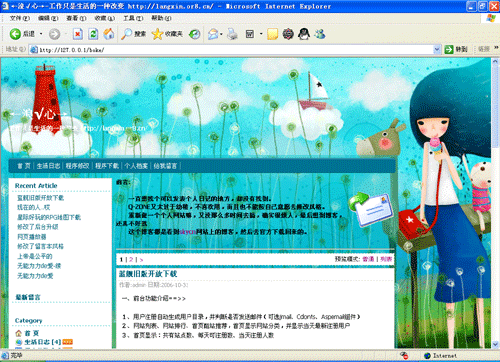This screenshot has width=500, height=362.
Task: Expand the Edit button dropdown arrow
Action: (261, 34)
